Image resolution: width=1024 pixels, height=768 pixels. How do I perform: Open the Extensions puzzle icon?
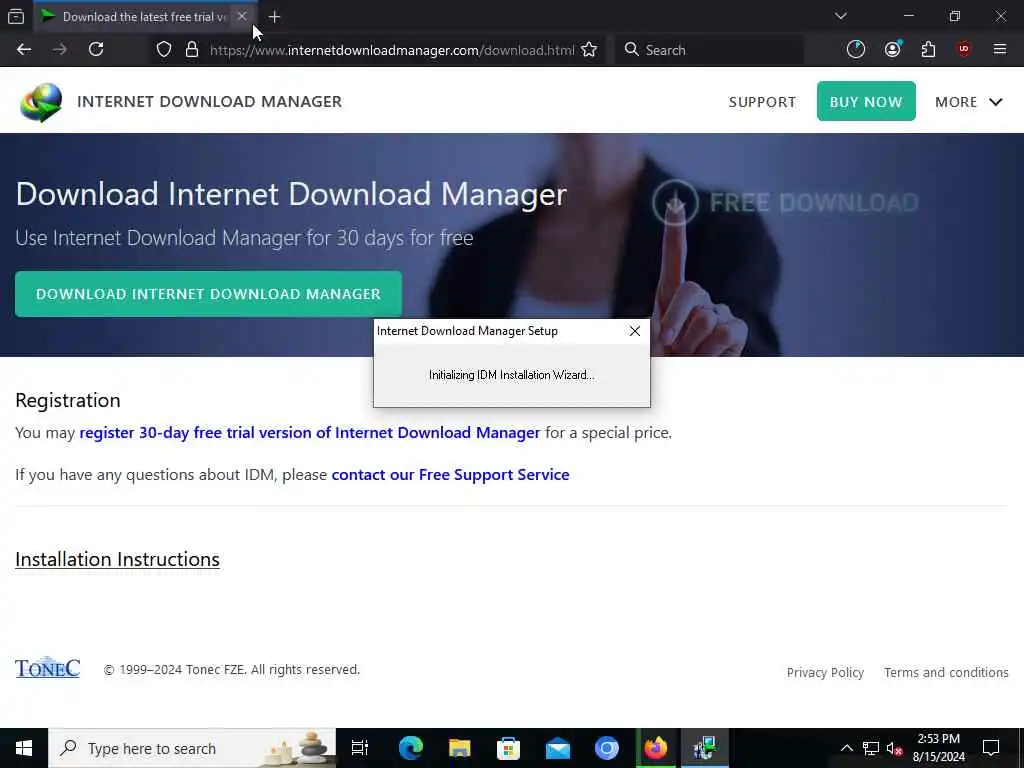[928, 50]
